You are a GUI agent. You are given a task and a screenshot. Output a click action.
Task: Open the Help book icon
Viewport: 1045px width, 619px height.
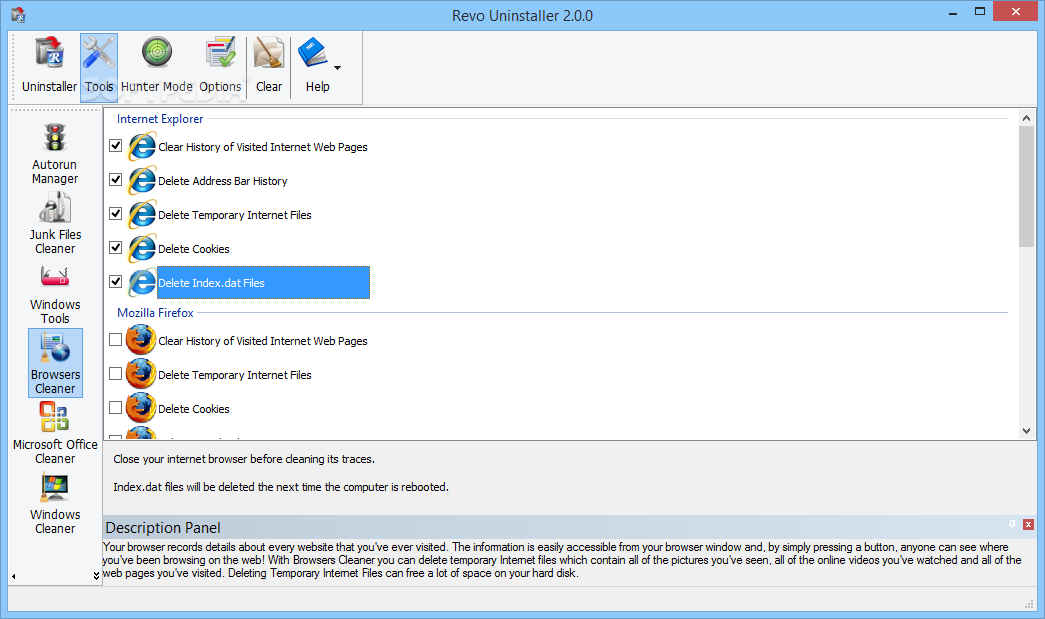[x=313, y=53]
